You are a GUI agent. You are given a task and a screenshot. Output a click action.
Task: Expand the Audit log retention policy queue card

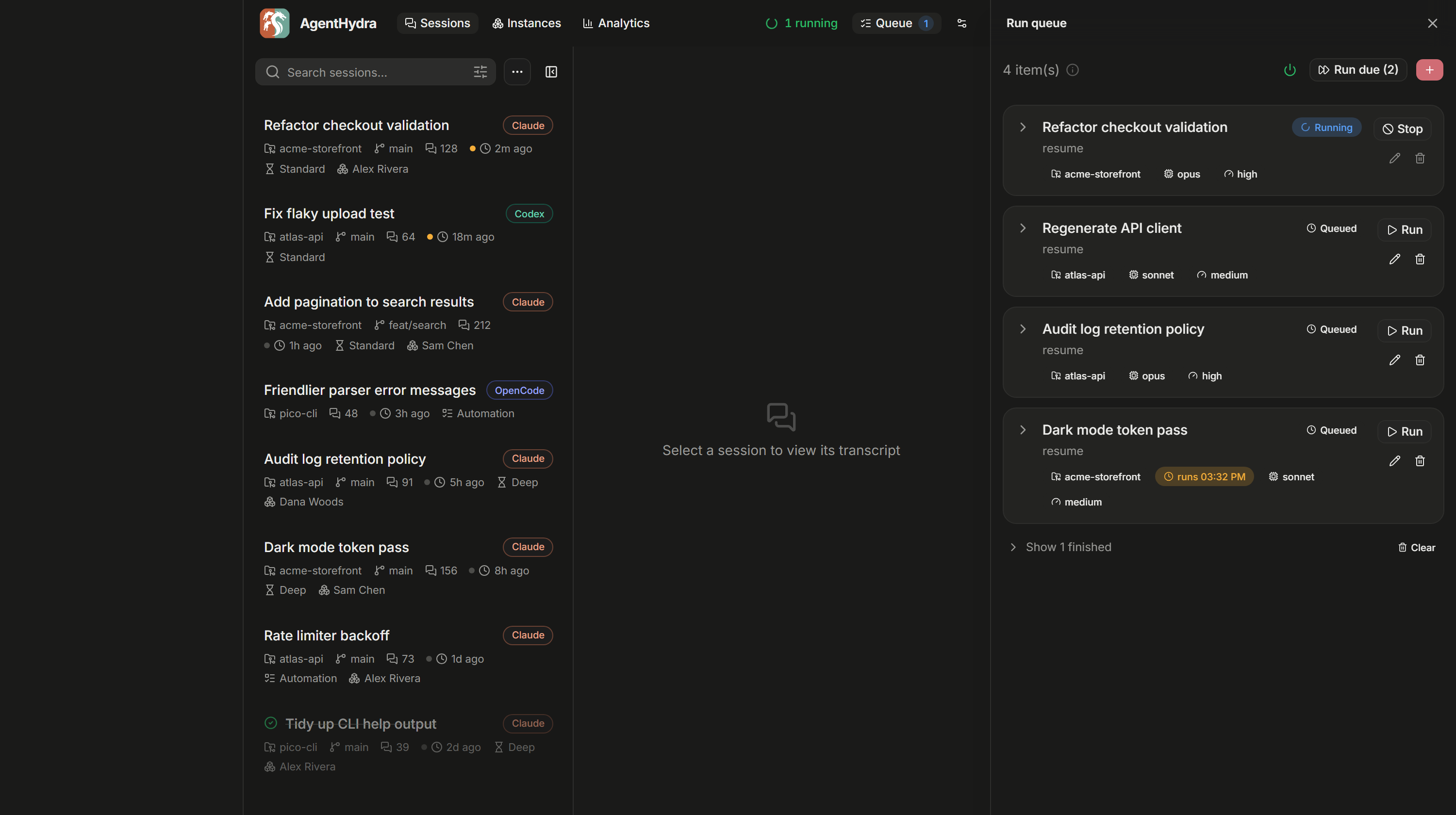1023,329
